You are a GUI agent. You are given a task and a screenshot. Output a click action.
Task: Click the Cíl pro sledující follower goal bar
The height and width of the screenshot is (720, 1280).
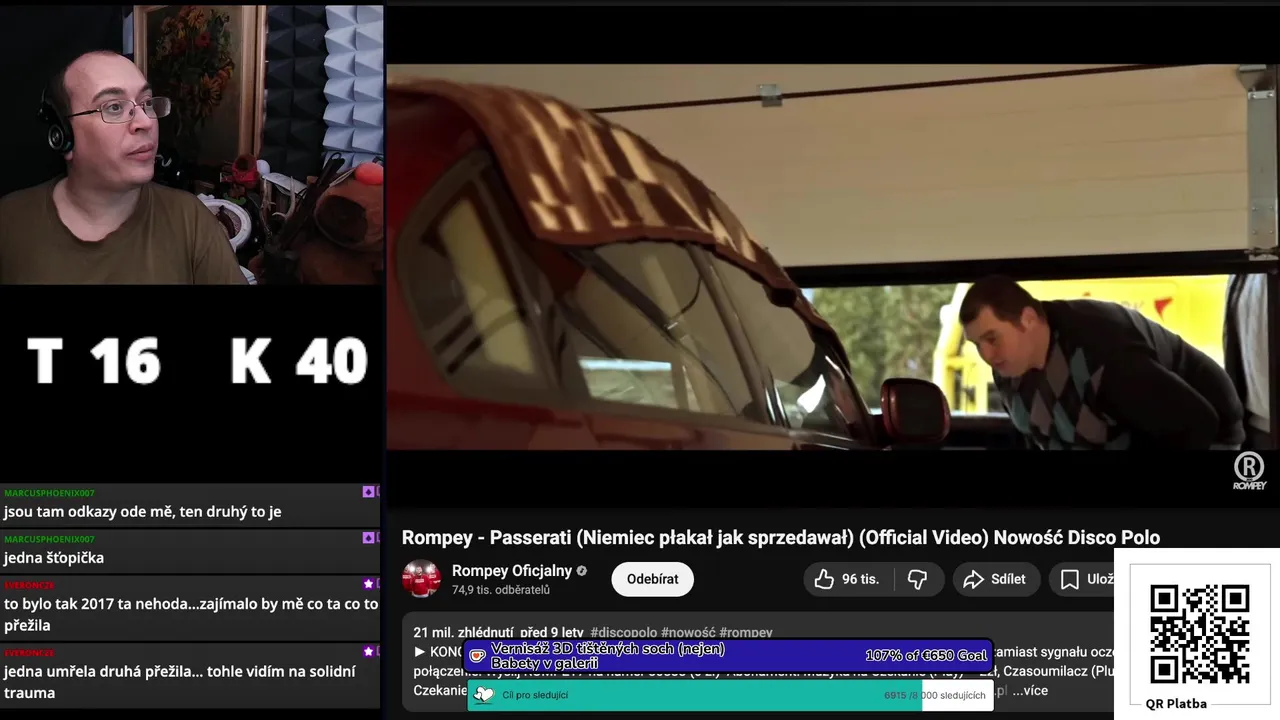[x=729, y=695]
